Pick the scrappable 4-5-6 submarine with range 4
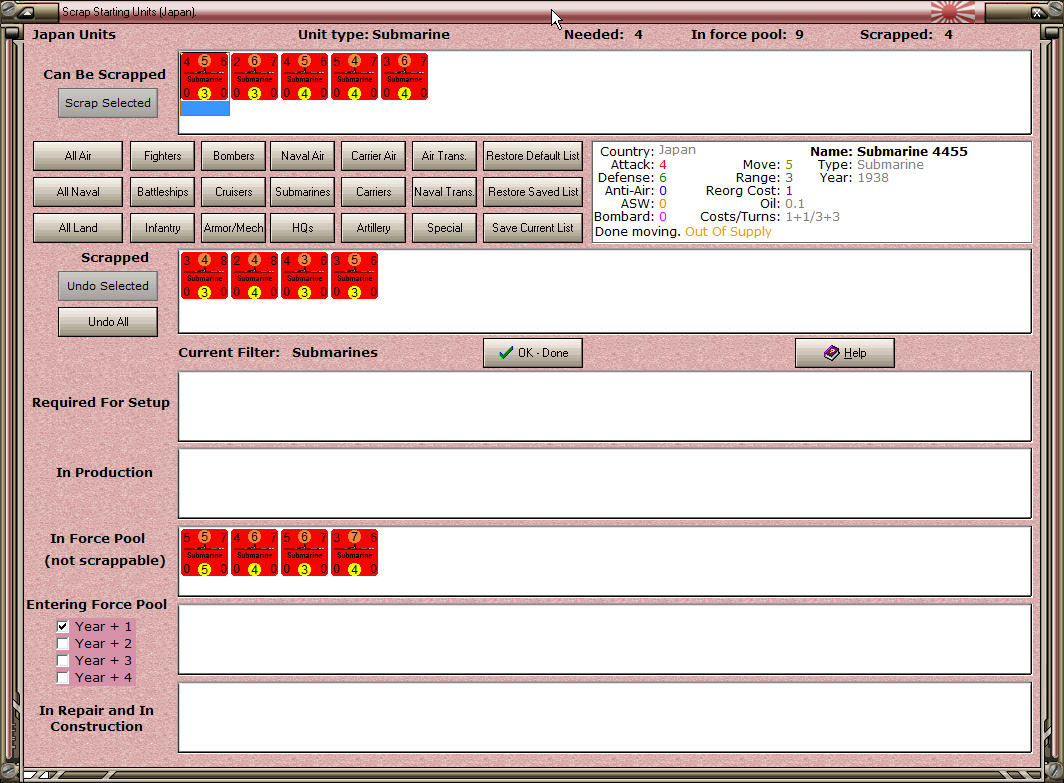 click(x=305, y=77)
